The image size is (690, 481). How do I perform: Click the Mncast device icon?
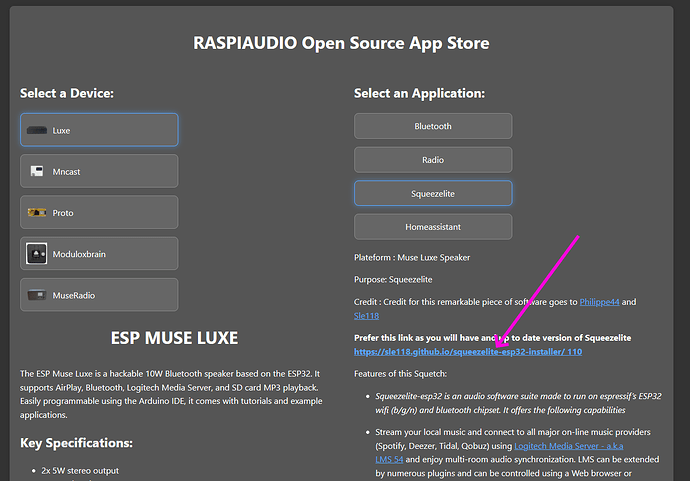[x=37, y=172]
